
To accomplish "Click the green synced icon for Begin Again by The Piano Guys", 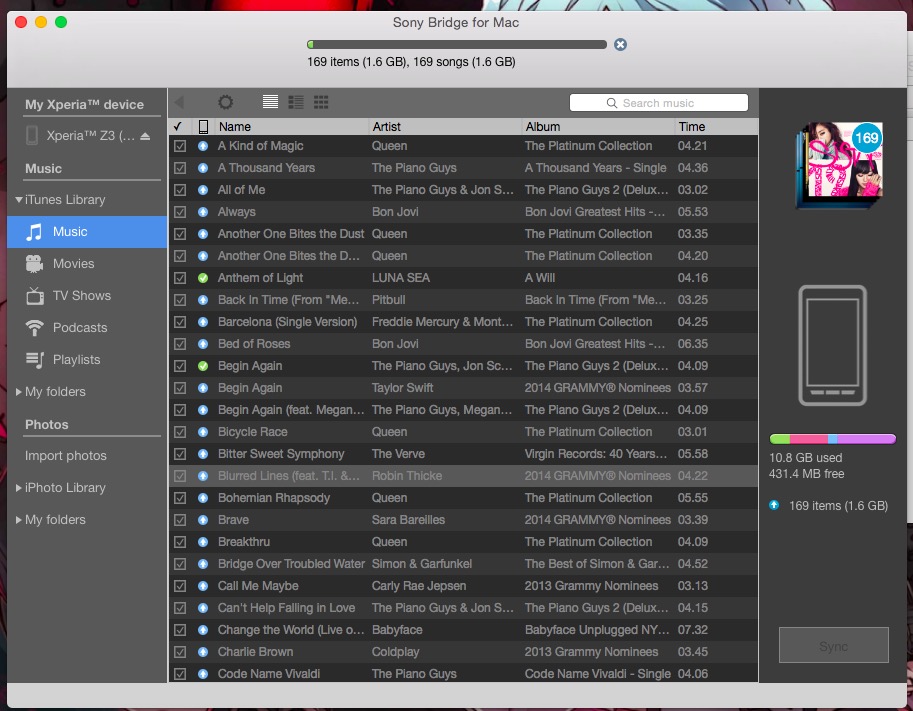I will click(203, 366).
